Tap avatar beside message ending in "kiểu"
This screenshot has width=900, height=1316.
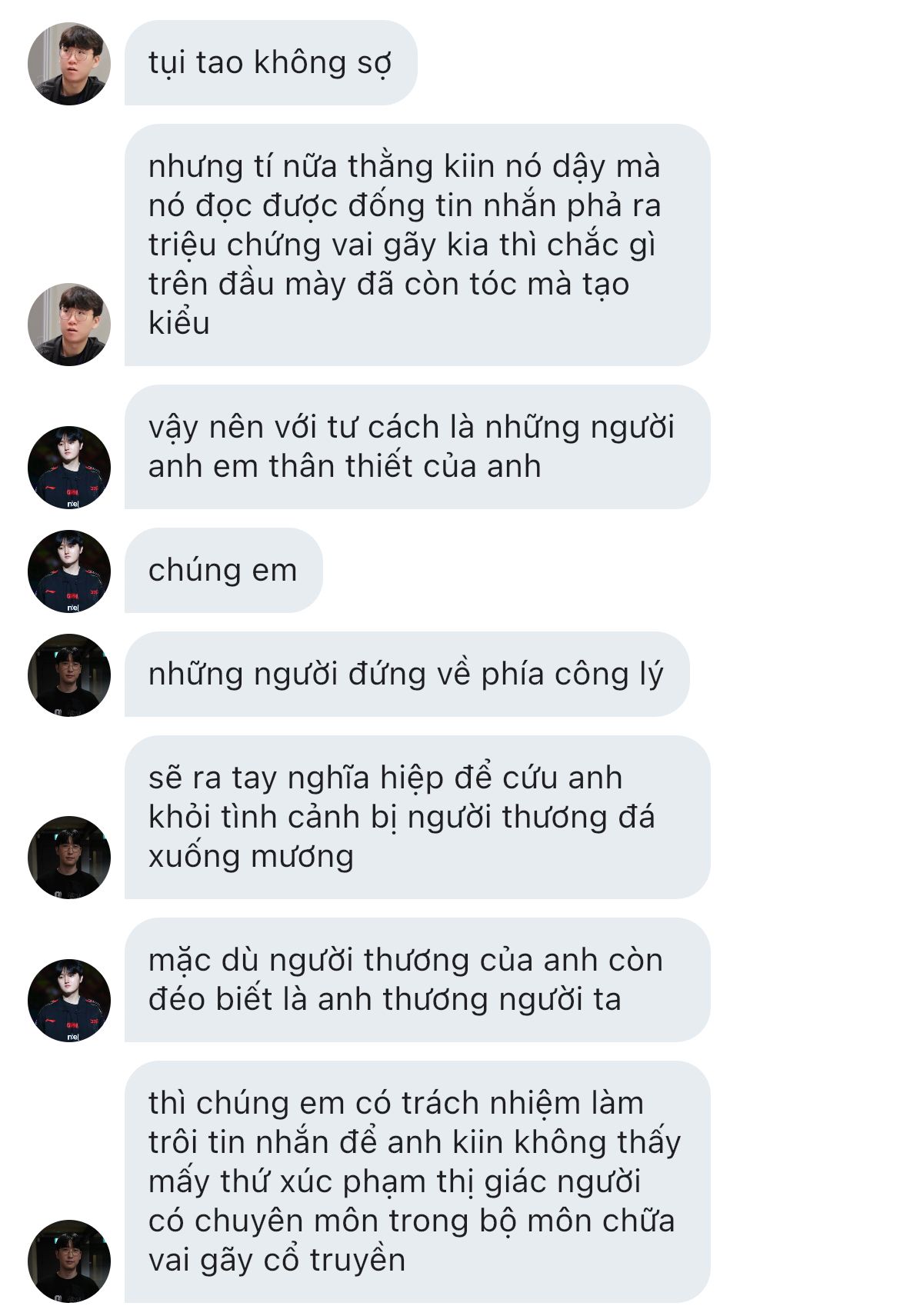[x=69, y=324]
